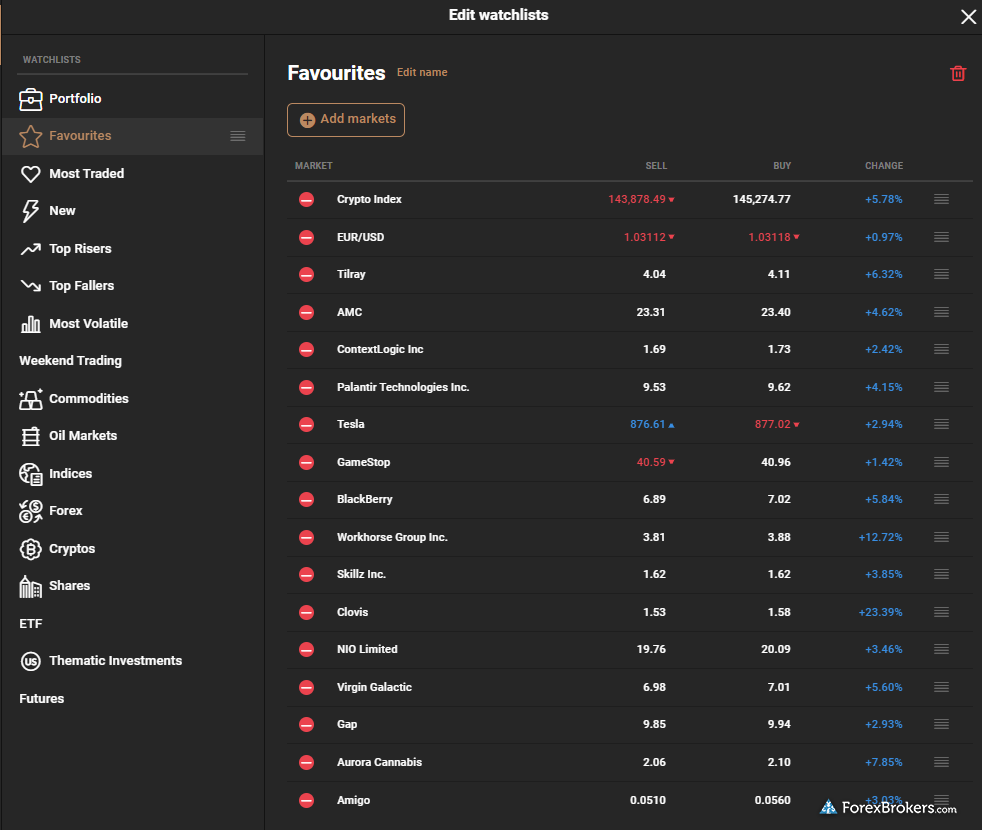The image size is (982, 830).
Task: Remove Palantir Technologies Inc. via minus icon
Action: 306,387
